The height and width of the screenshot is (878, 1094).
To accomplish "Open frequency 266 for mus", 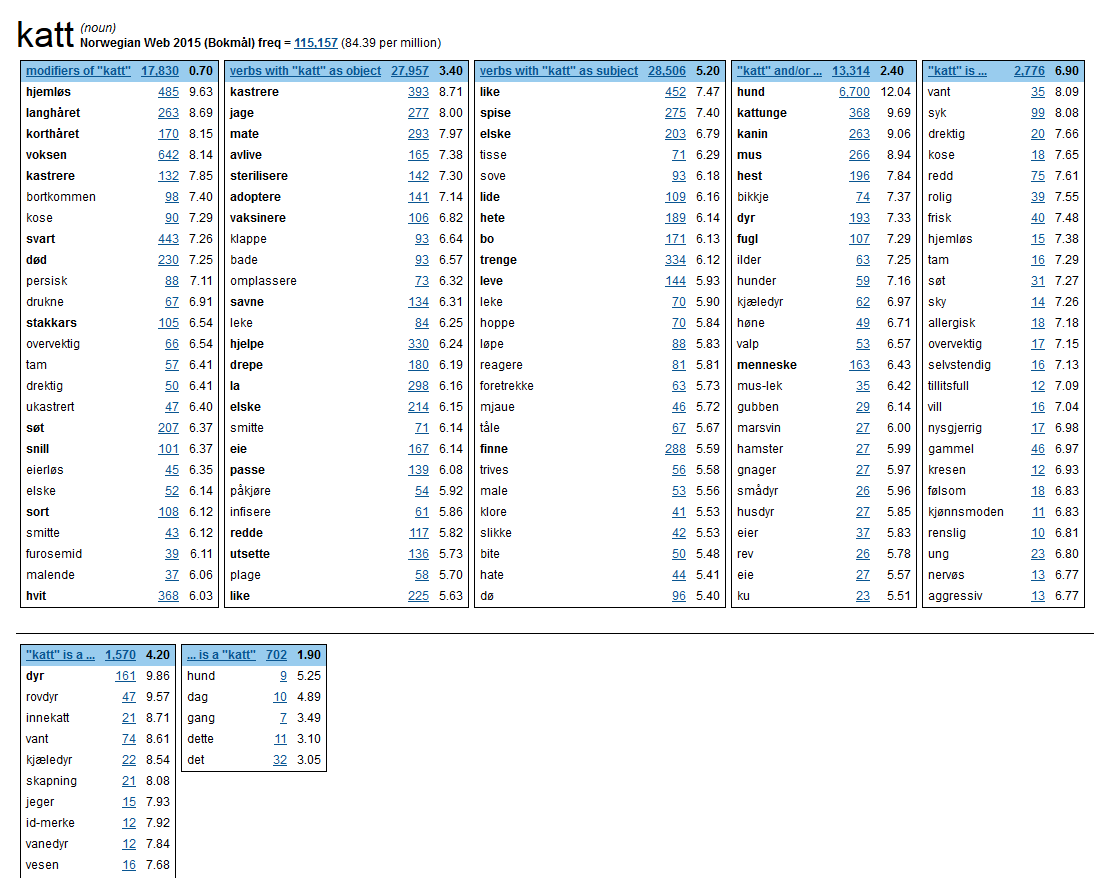I will pyautogui.click(x=860, y=154).
